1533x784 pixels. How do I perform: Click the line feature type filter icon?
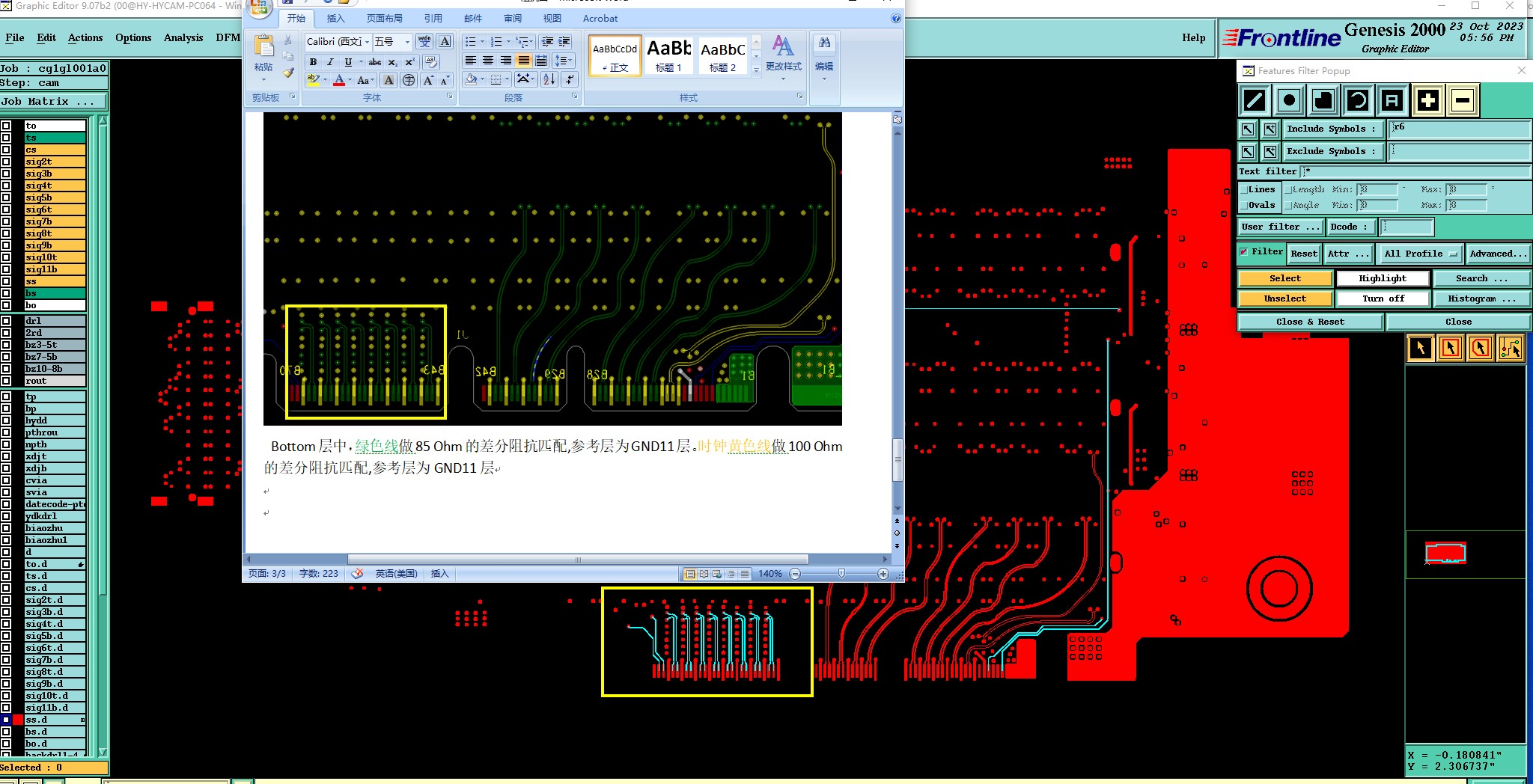(x=1255, y=100)
